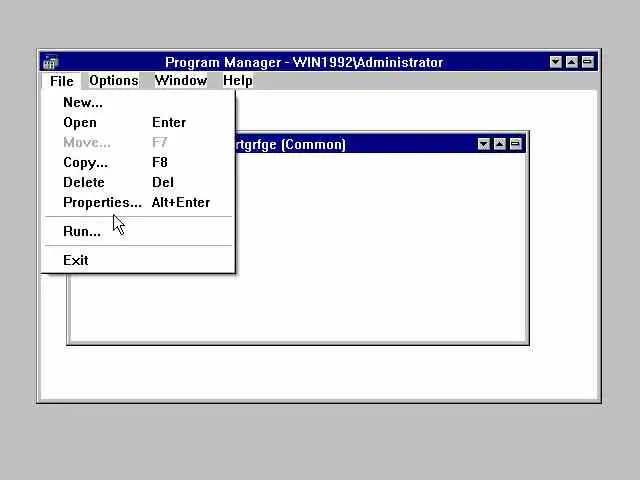This screenshot has height=480, width=640.
Task: Click Exit in the File menu
Action: pyautogui.click(x=138, y=260)
